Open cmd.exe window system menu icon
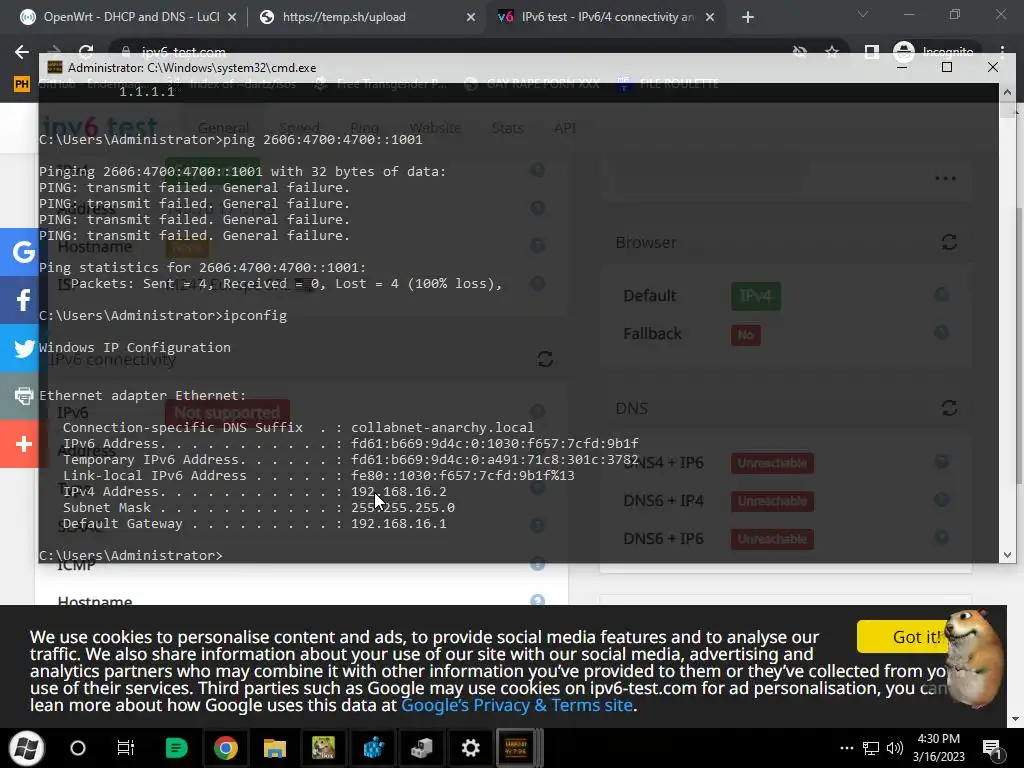This screenshot has width=1024, height=768. 55,67
